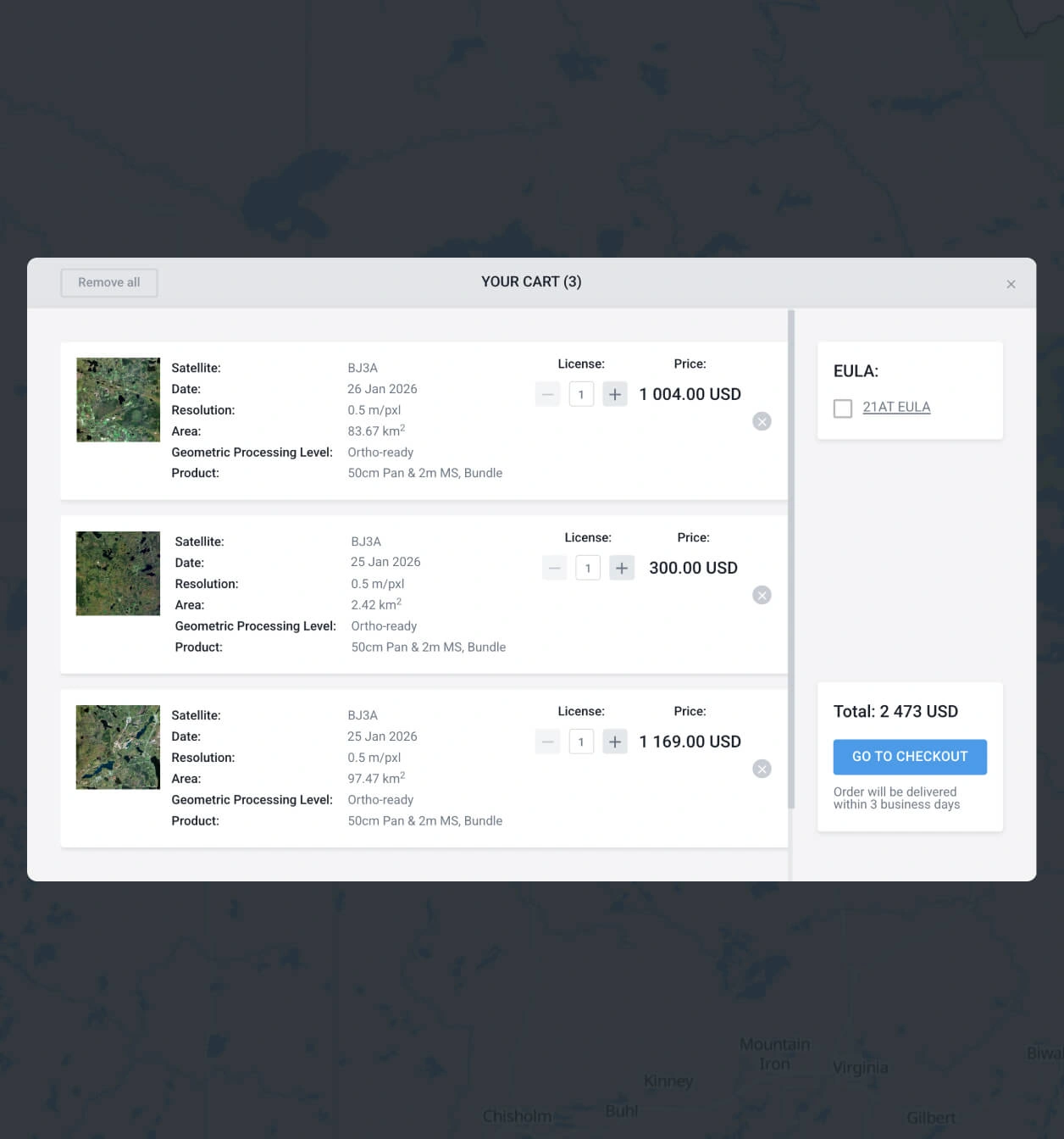
Task: Remove the 2.42 km² cart item
Action: 762,595
